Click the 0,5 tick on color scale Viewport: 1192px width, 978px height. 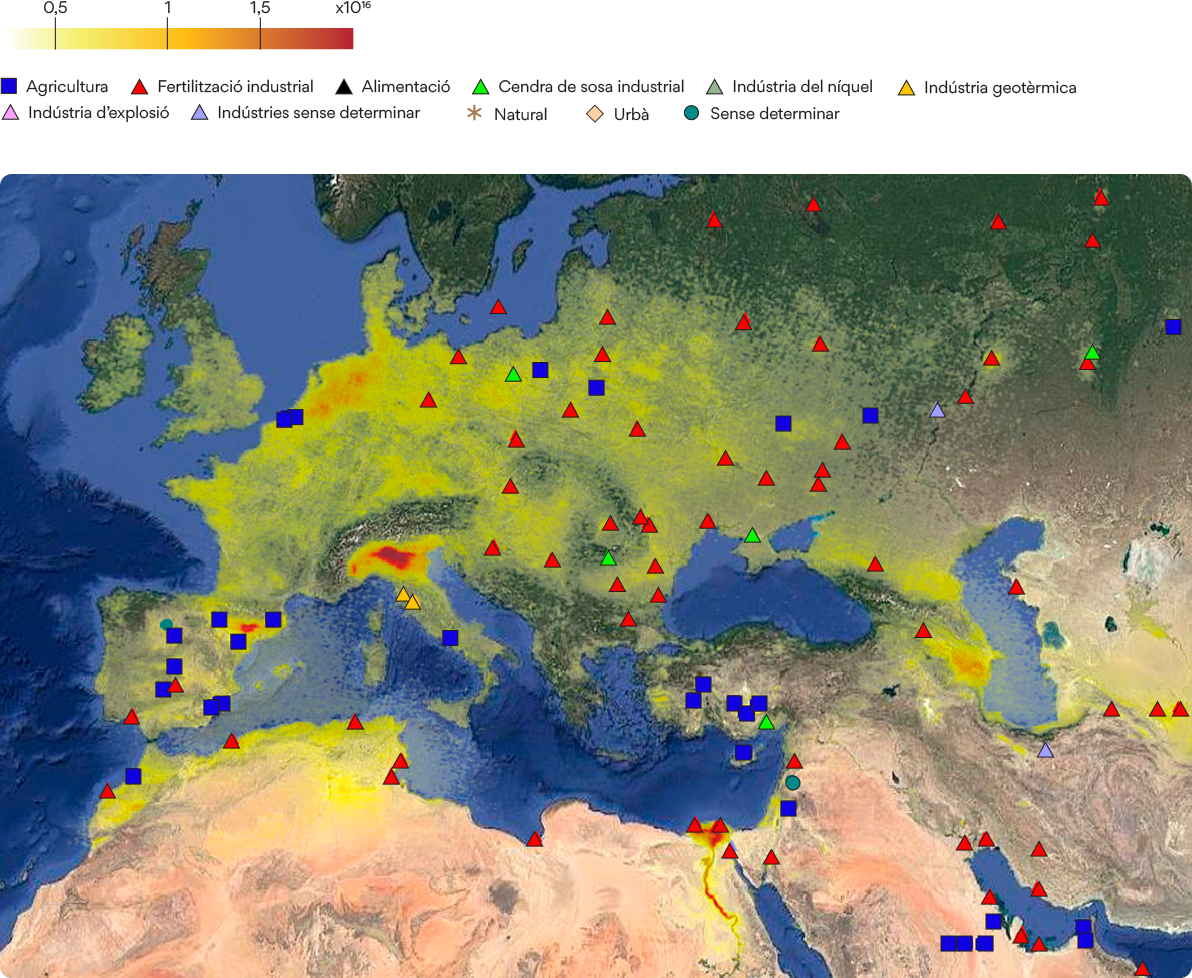point(55,34)
